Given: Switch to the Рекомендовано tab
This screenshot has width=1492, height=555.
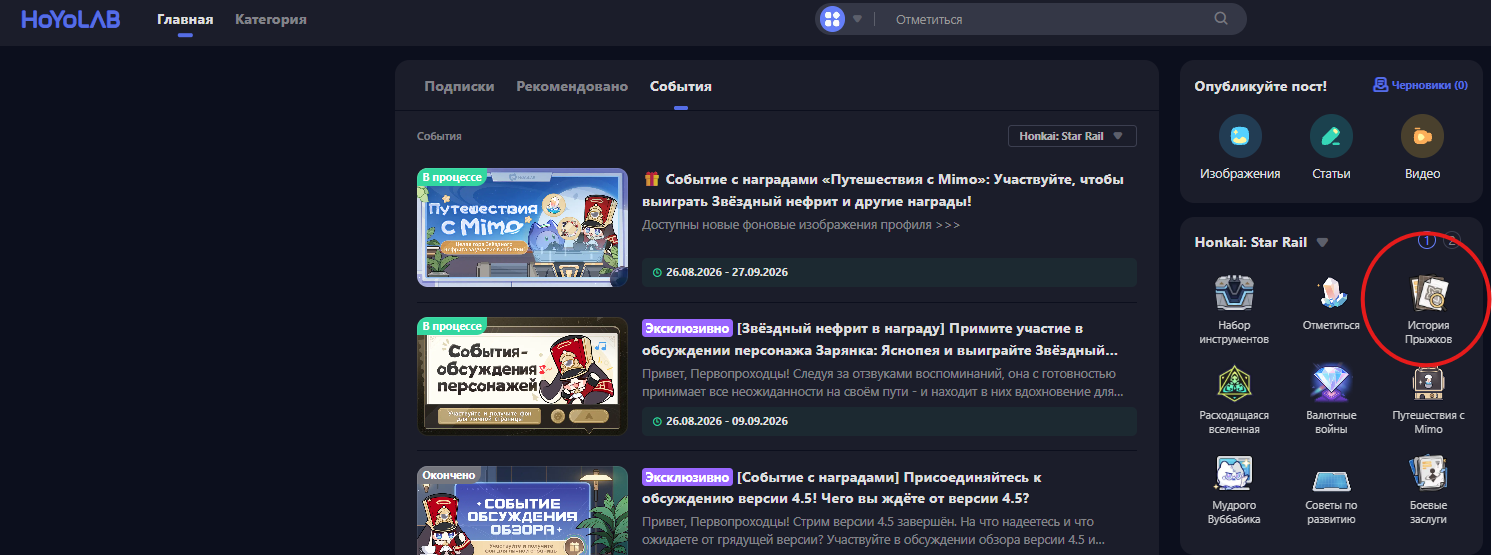Looking at the screenshot, I should pos(572,86).
